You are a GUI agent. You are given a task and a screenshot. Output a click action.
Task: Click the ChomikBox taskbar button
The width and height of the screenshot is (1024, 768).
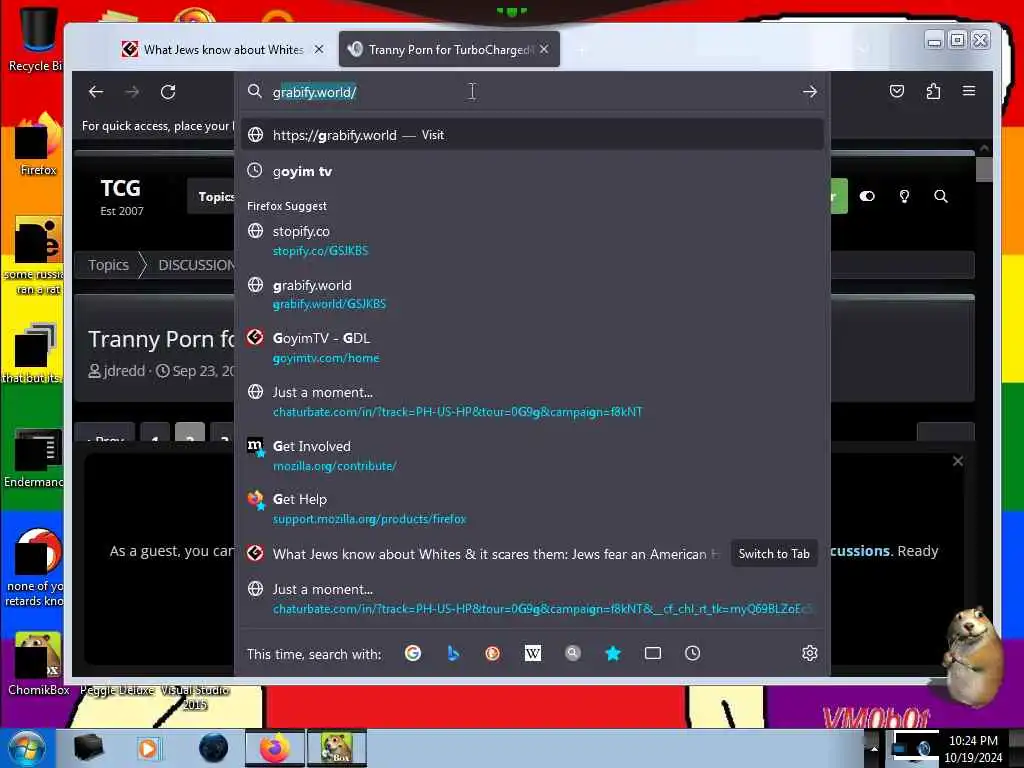[x=337, y=748]
